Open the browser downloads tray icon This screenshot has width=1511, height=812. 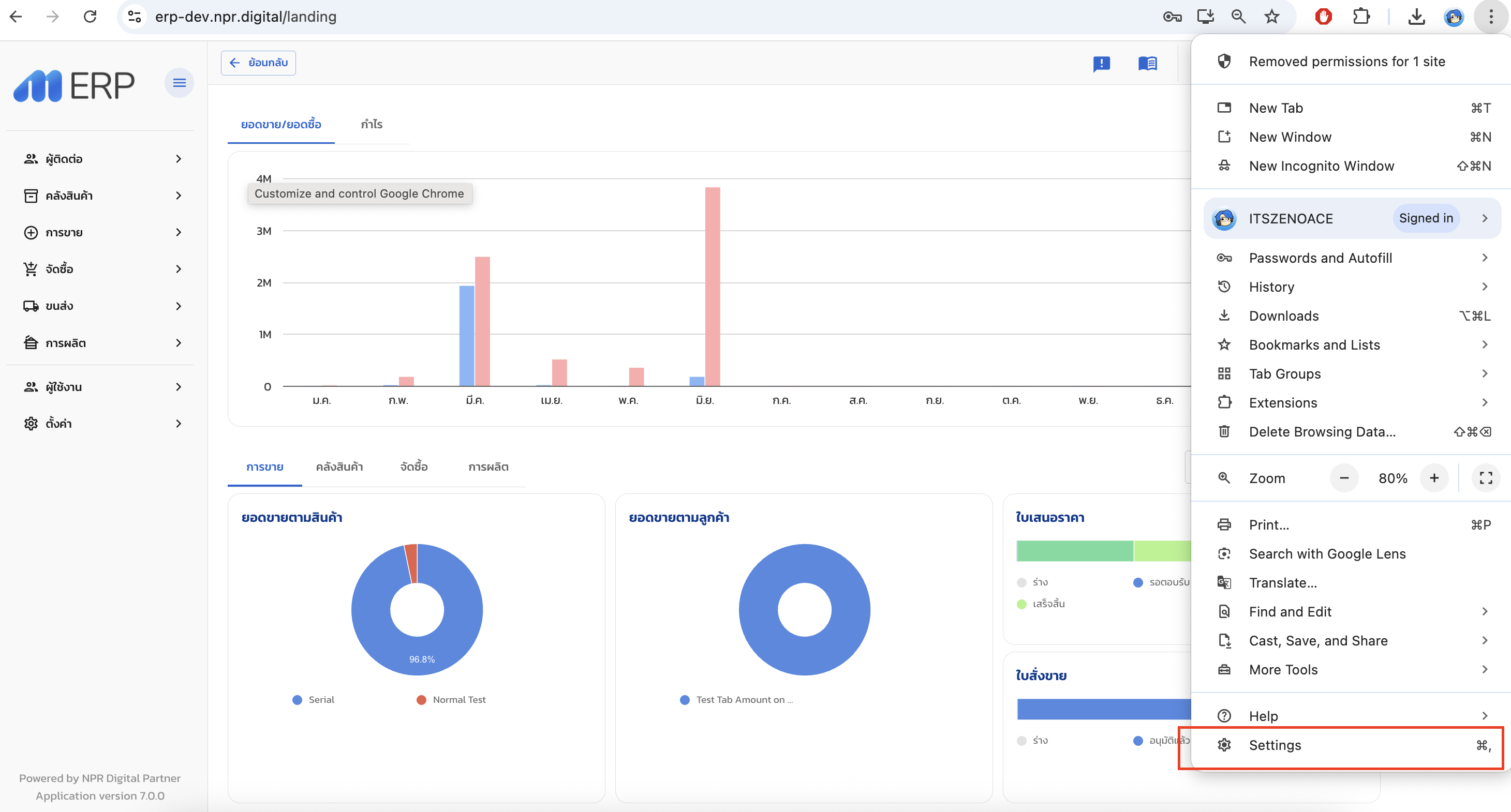click(1416, 17)
